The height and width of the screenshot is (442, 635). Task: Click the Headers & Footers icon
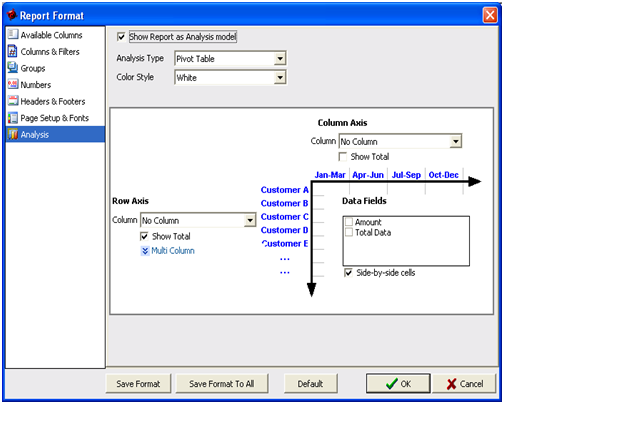[x=12, y=101]
